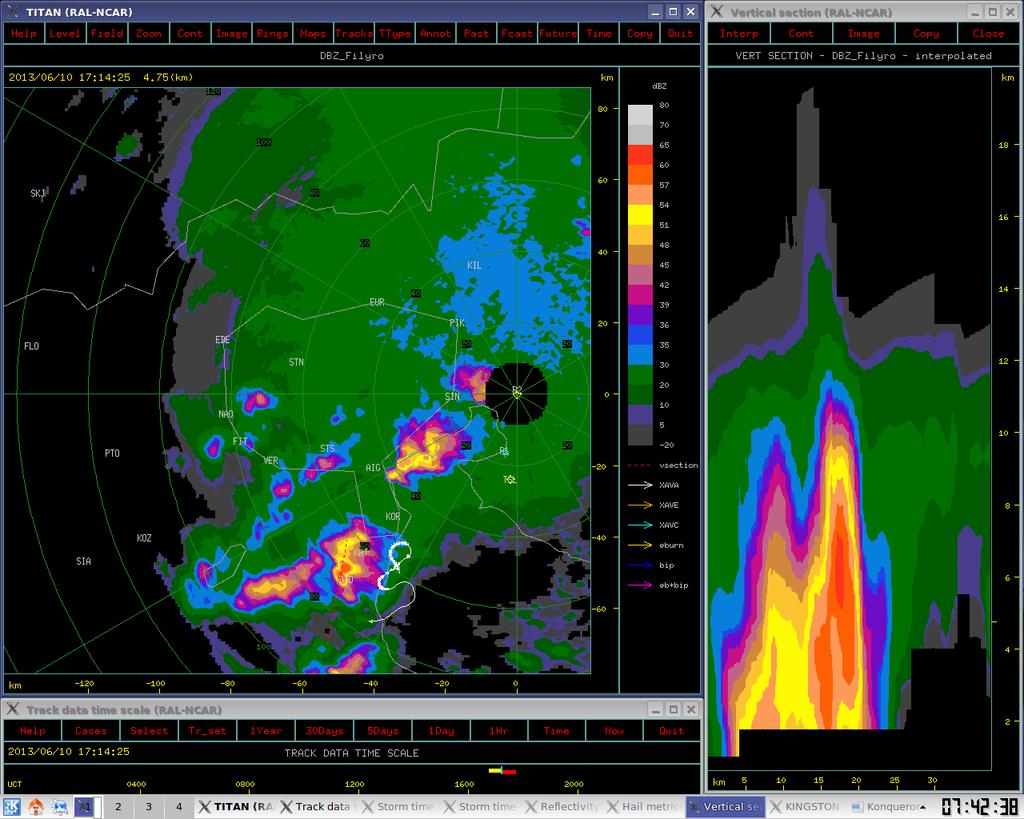This screenshot has height=819, width=1024.
Task: Click the yellow-red marker on the time scale
Action: (x=502, y=771)
